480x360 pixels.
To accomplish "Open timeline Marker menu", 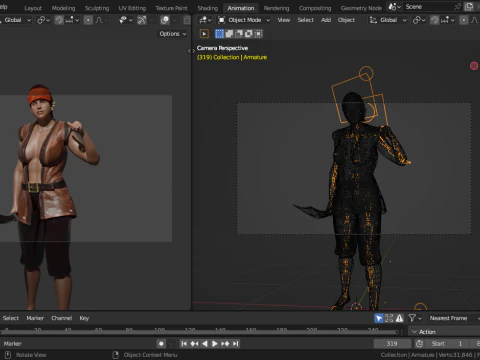I will point(35,318).
